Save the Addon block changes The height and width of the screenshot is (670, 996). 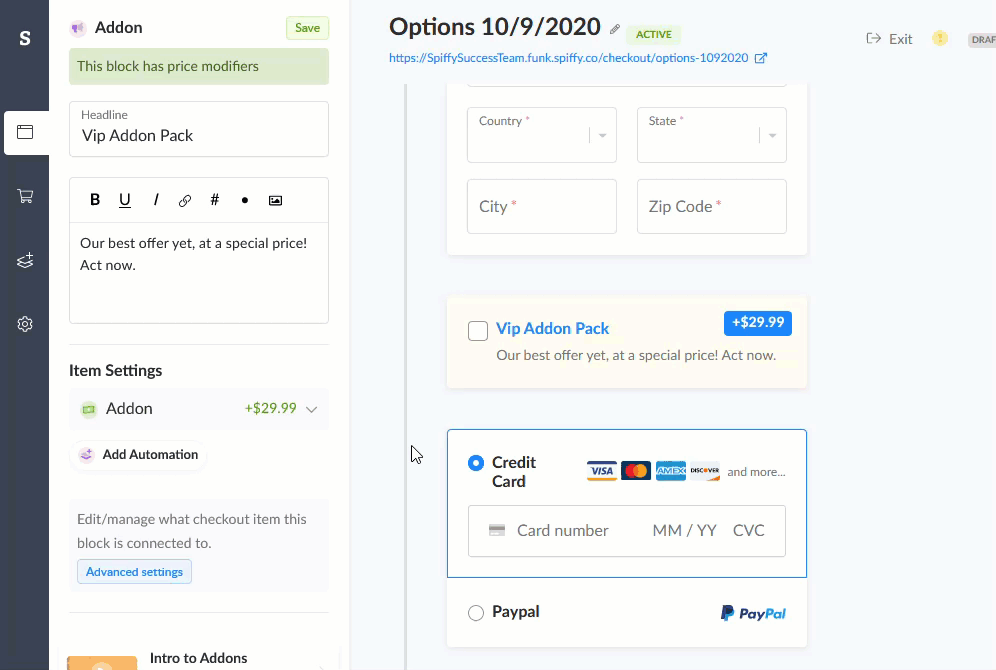pos(307,28)
